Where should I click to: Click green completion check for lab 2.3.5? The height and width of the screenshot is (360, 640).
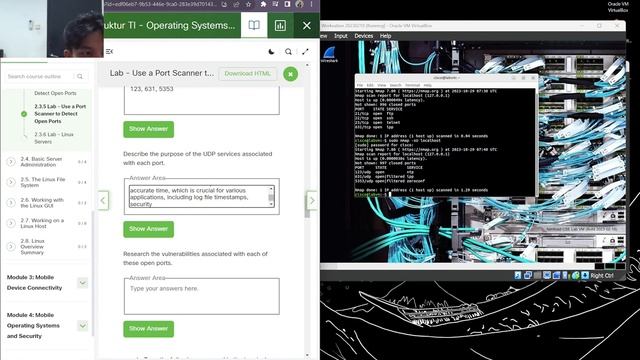pos(24,114)
